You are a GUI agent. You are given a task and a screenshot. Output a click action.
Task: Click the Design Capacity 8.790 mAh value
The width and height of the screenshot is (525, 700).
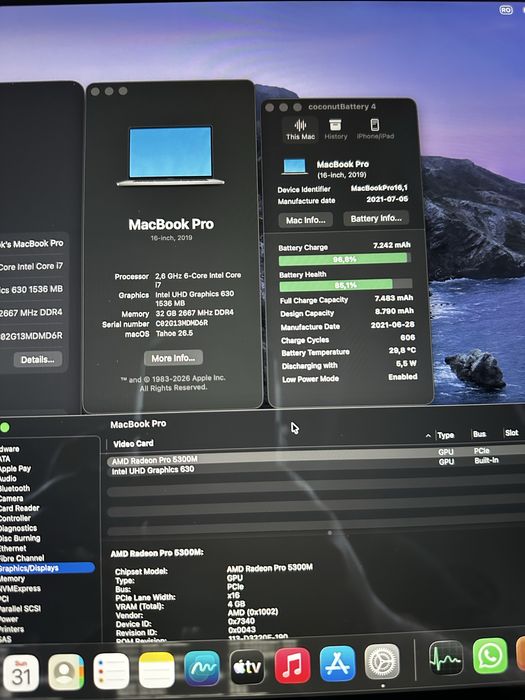click(x=394, y=311)
